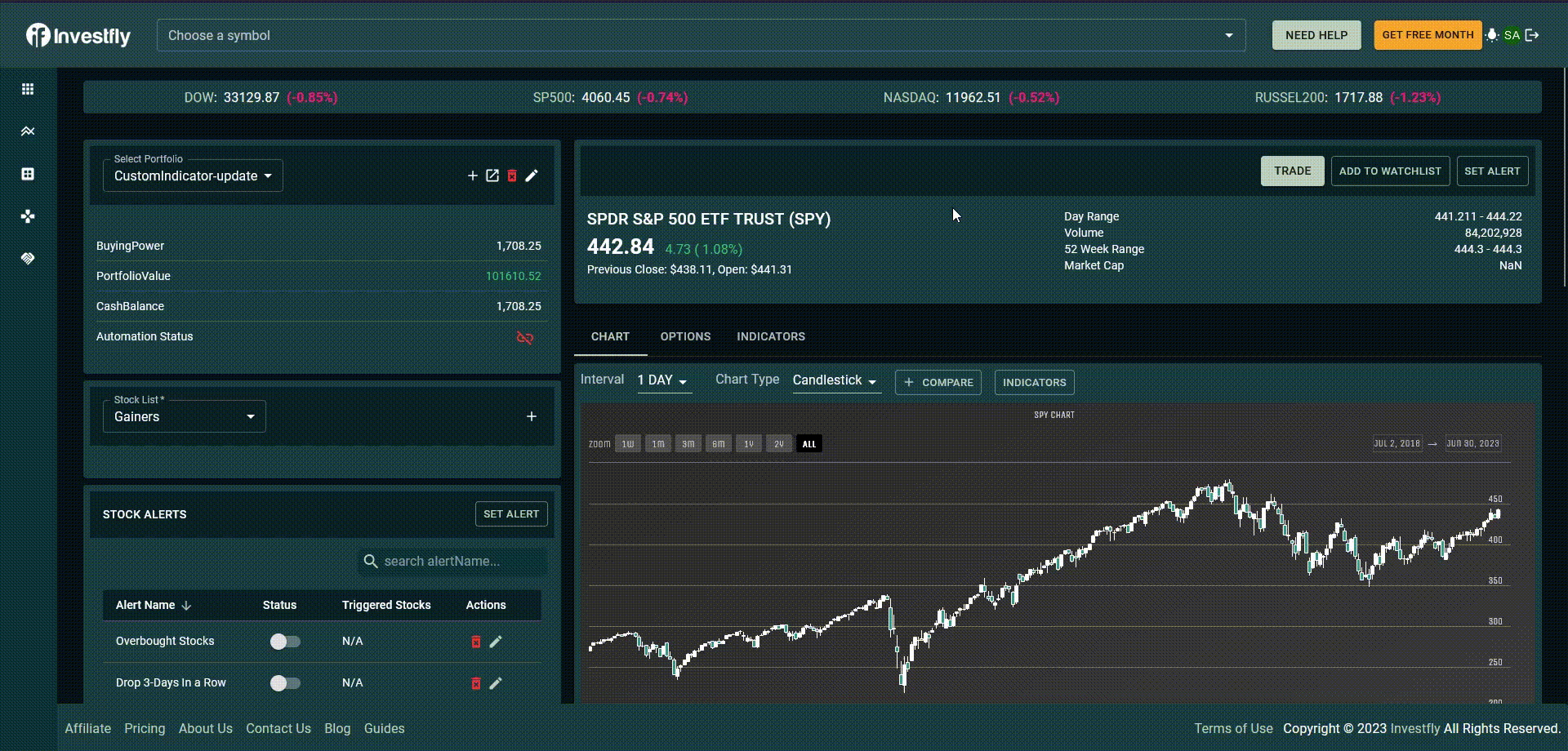Open the Interval 1 DAY dropdown
The image size is (1568, 751).
coord(664,380)
